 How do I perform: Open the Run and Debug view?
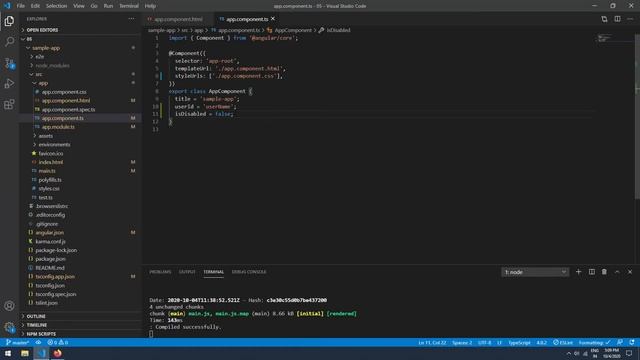tap(9, 84)
